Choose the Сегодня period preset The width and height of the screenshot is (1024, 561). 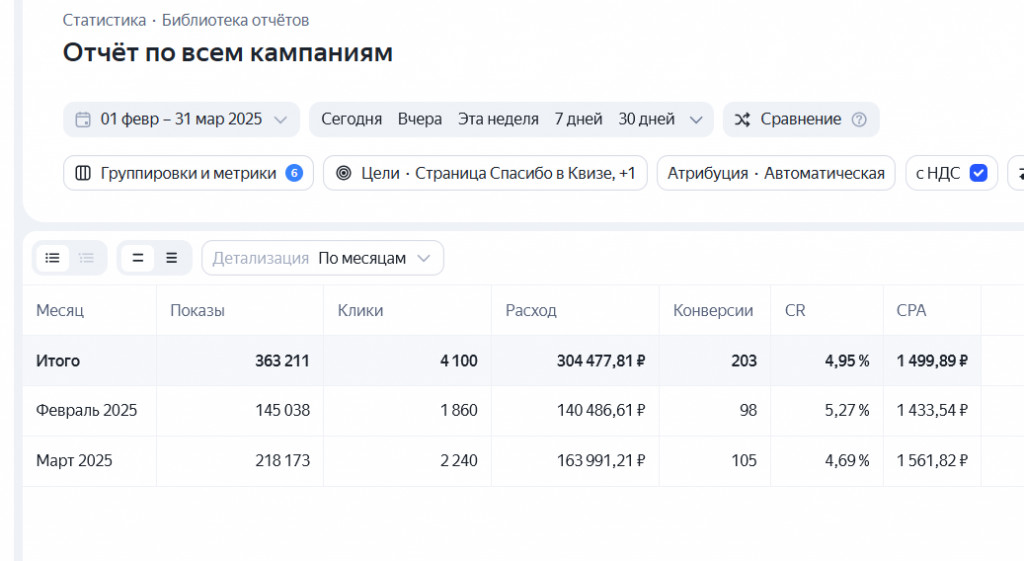click(351, 120)
